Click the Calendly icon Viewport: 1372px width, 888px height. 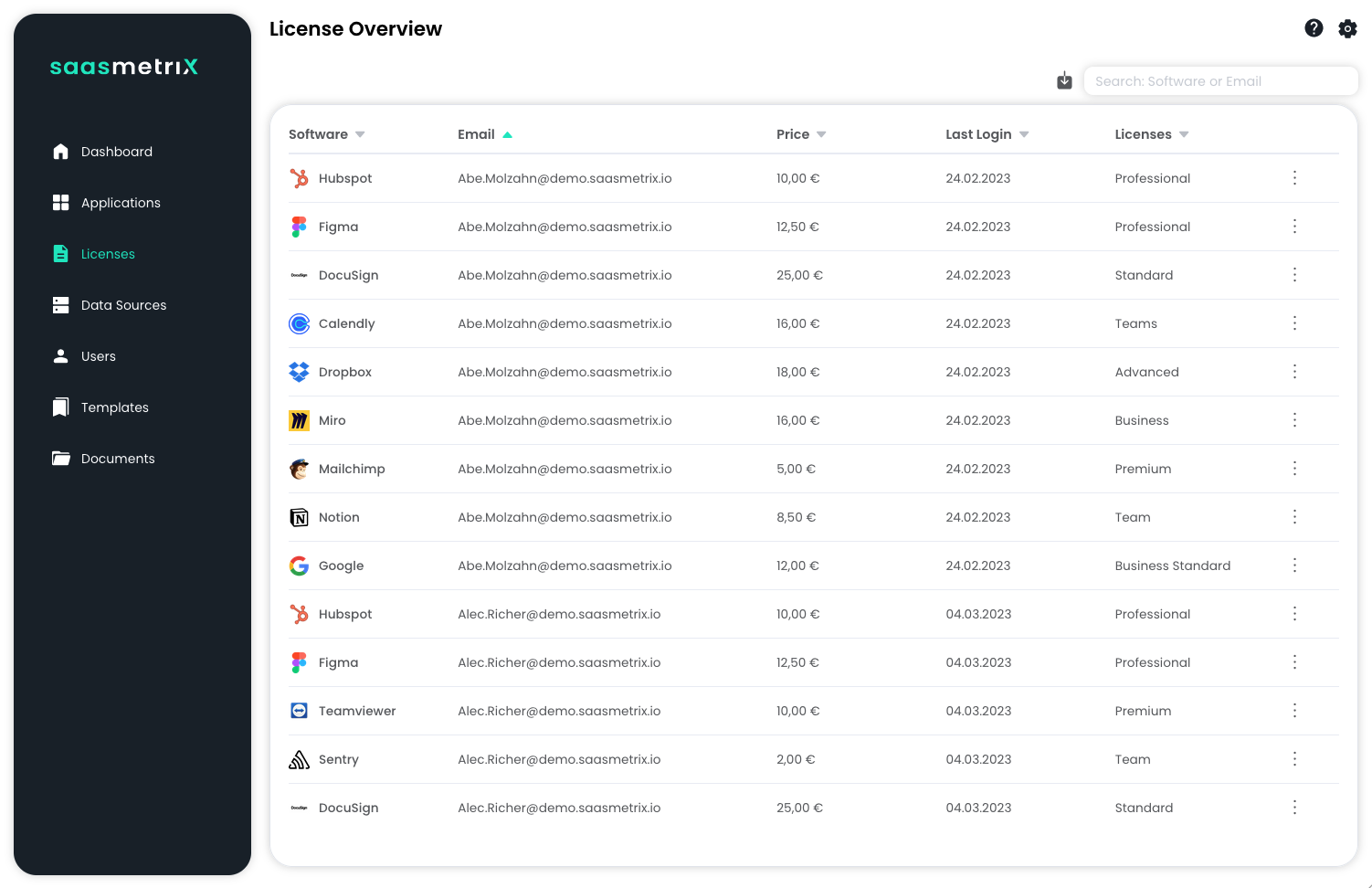(299, 323)
